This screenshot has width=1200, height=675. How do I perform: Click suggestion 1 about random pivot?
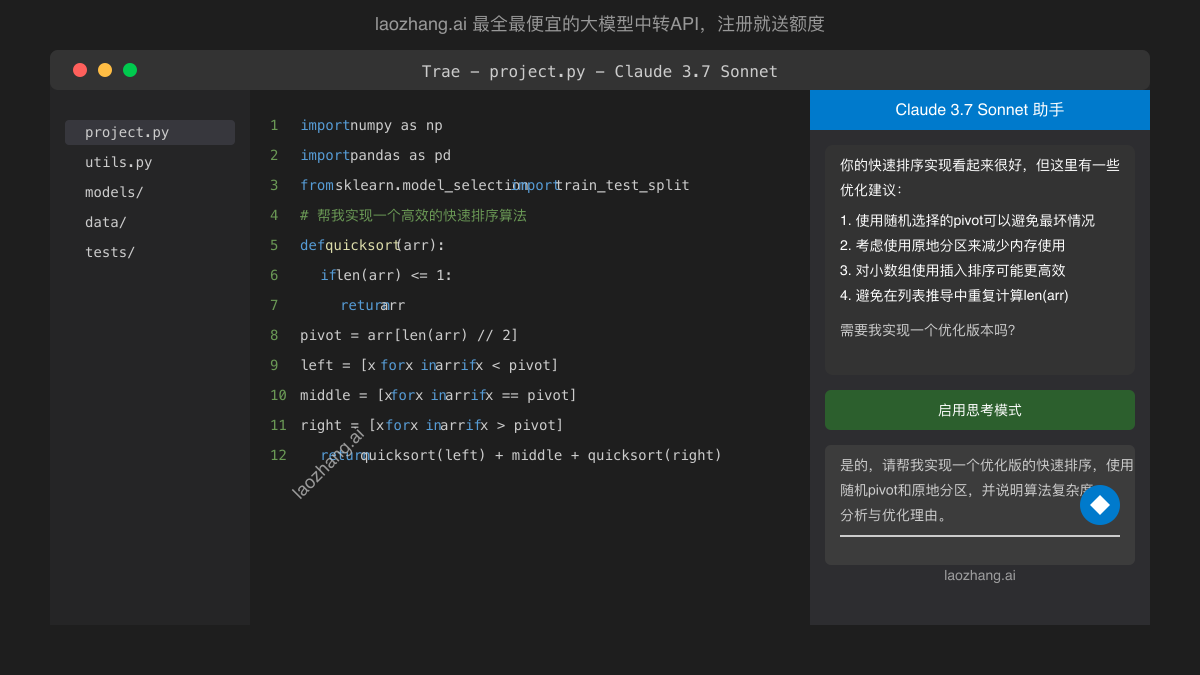967,220
